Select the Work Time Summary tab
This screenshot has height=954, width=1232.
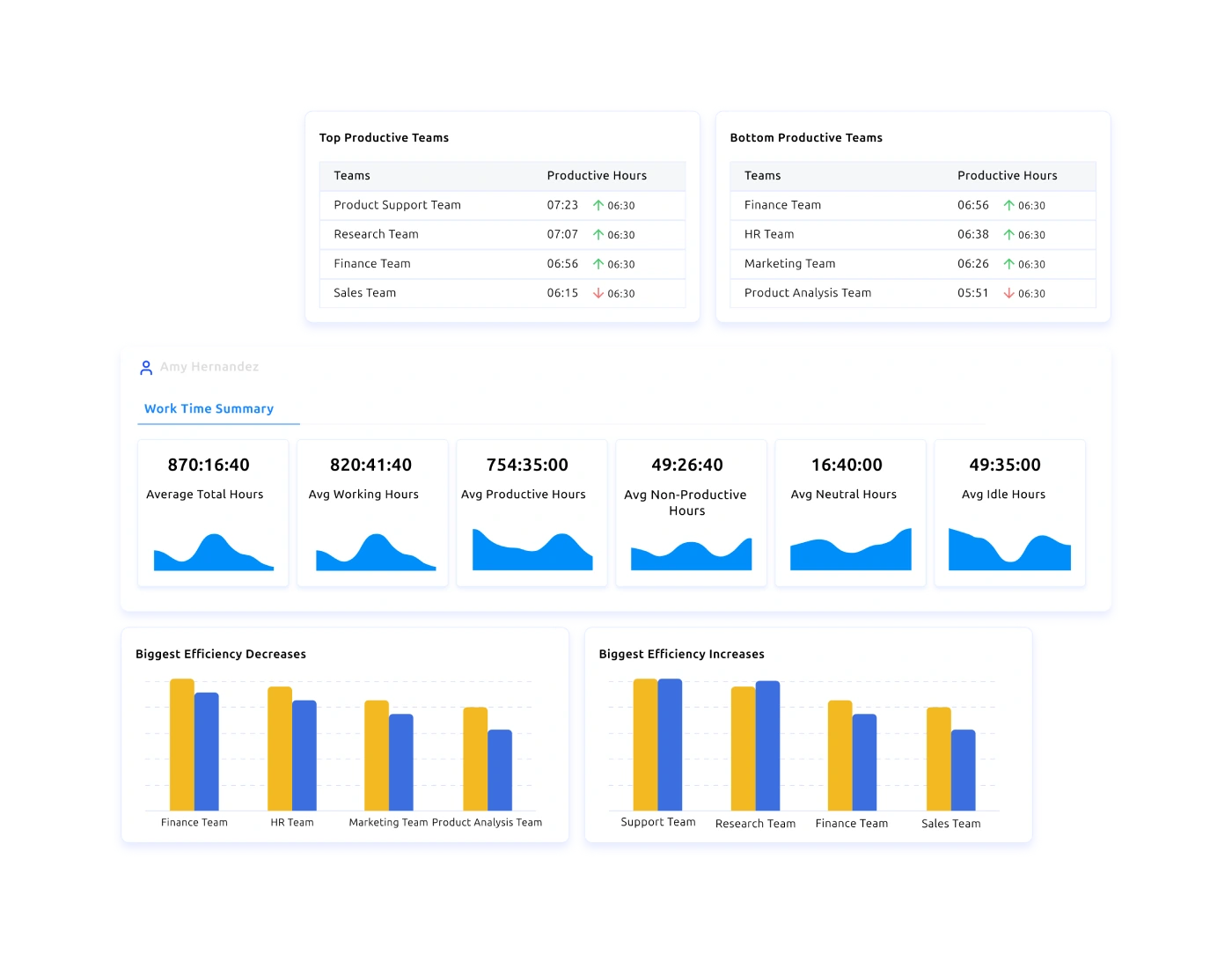(209, 408)
